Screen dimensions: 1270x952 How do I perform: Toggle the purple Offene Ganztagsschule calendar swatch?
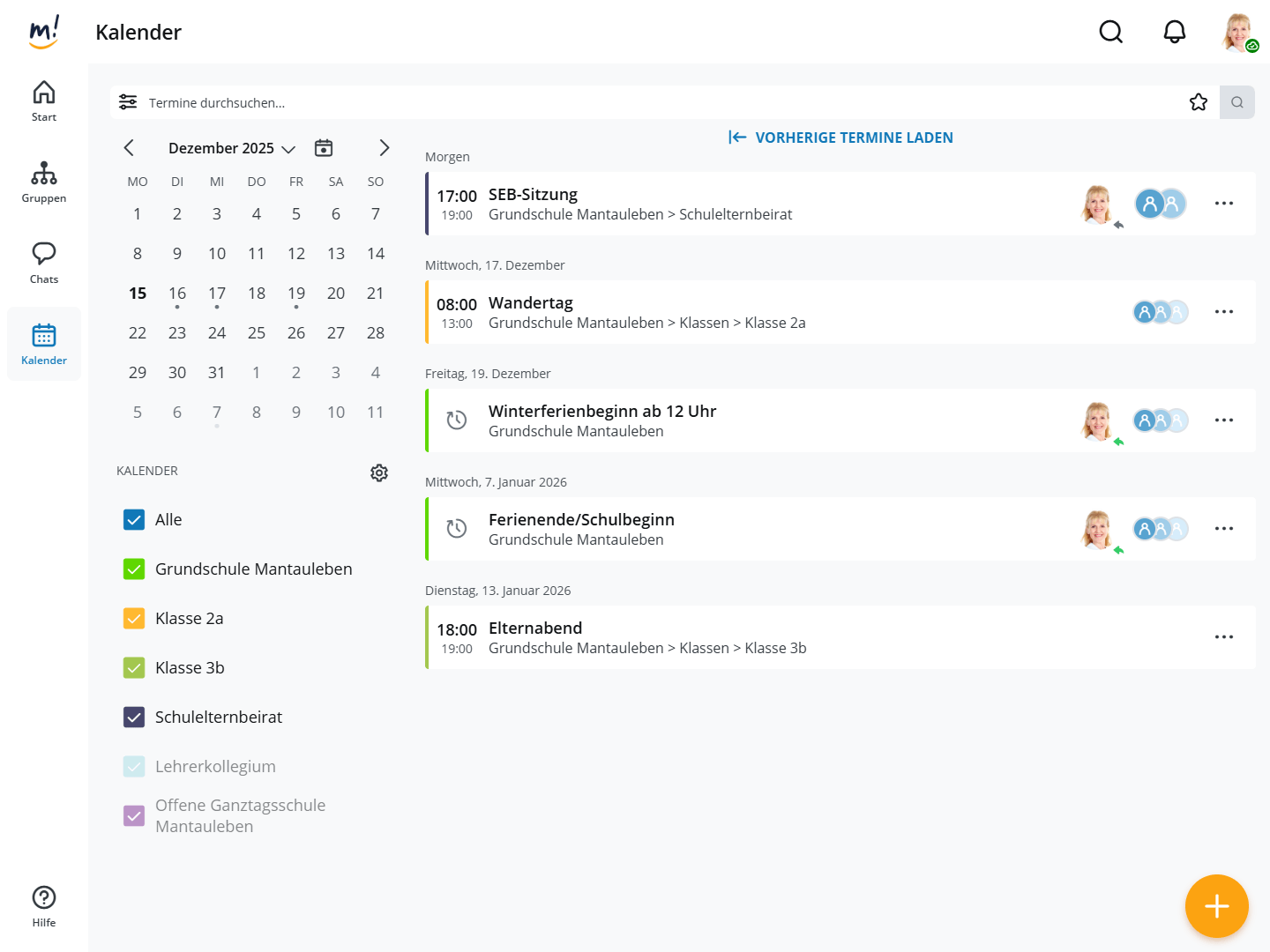[x=134, y=816]
